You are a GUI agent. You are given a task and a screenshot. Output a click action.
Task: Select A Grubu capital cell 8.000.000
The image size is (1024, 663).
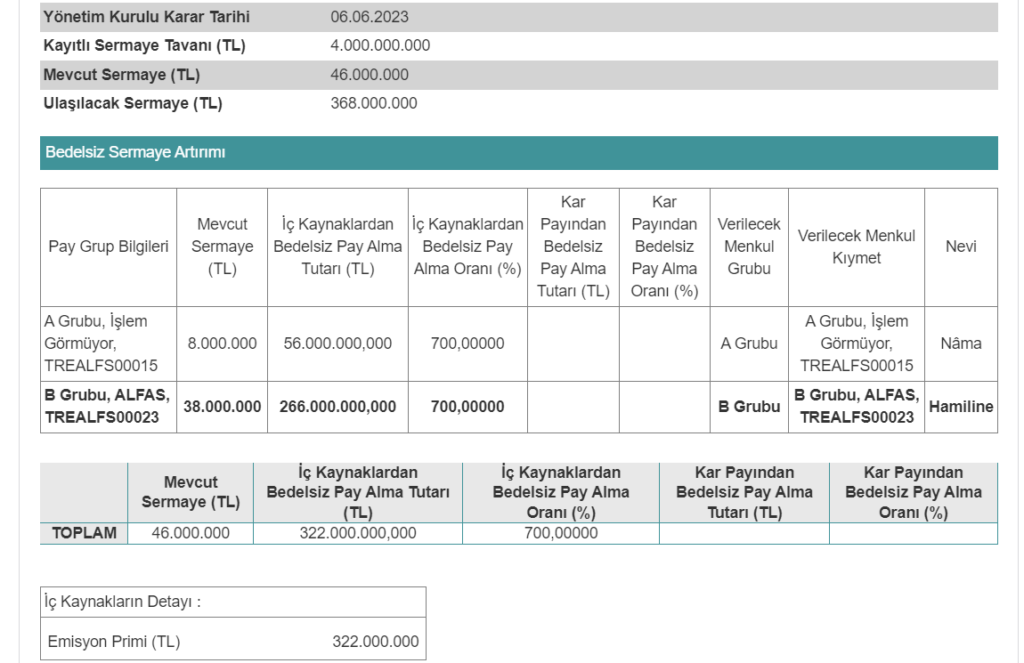222,343
